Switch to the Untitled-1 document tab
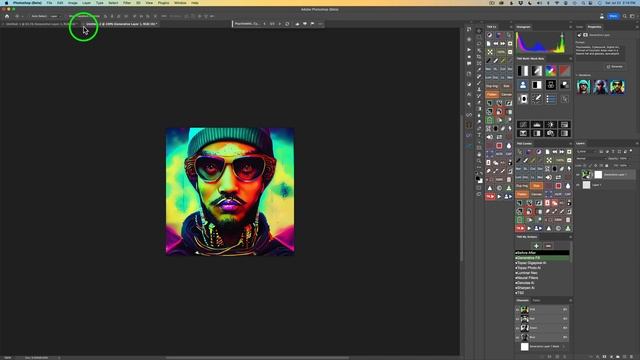Viewport: 640px width, 360px height. (x=41, y=24)
